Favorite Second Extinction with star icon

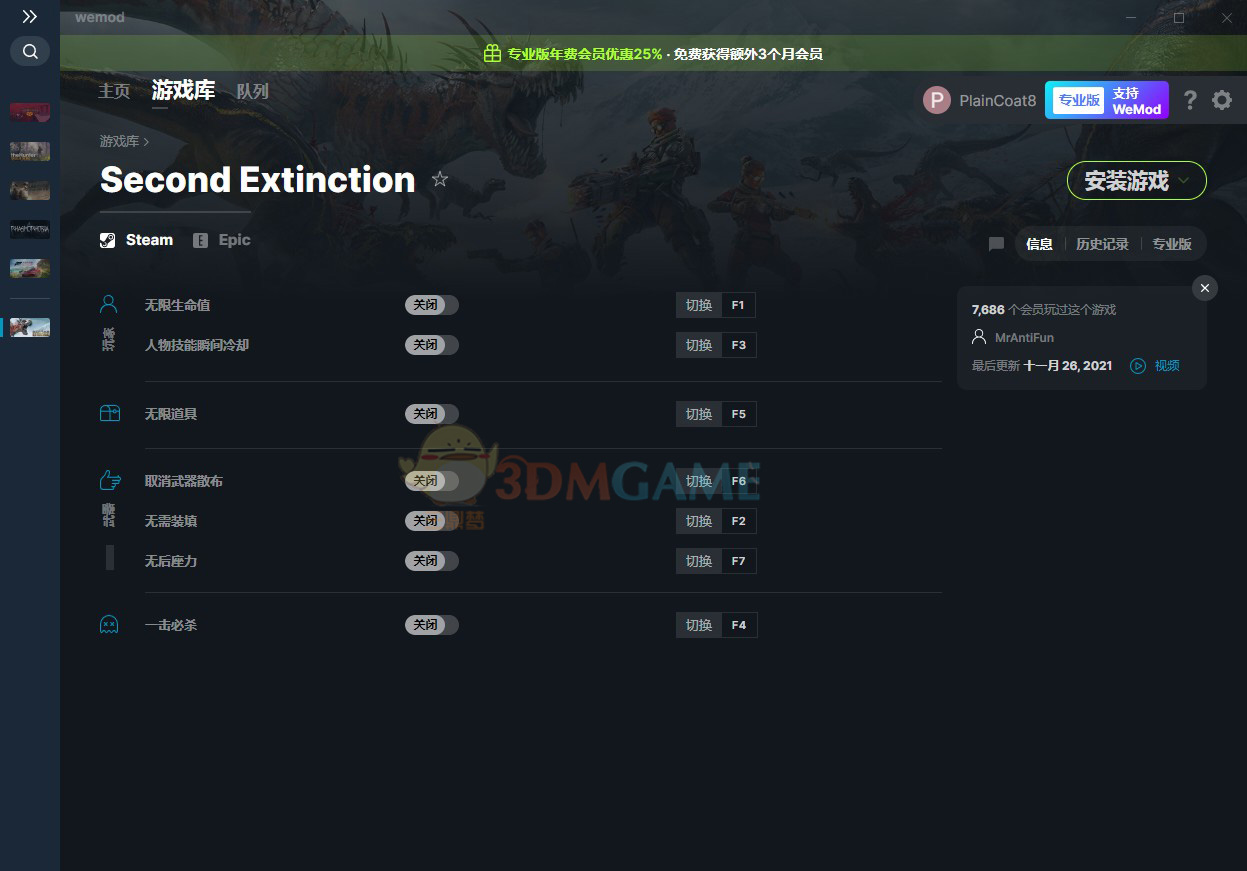(x=440, y=180)
